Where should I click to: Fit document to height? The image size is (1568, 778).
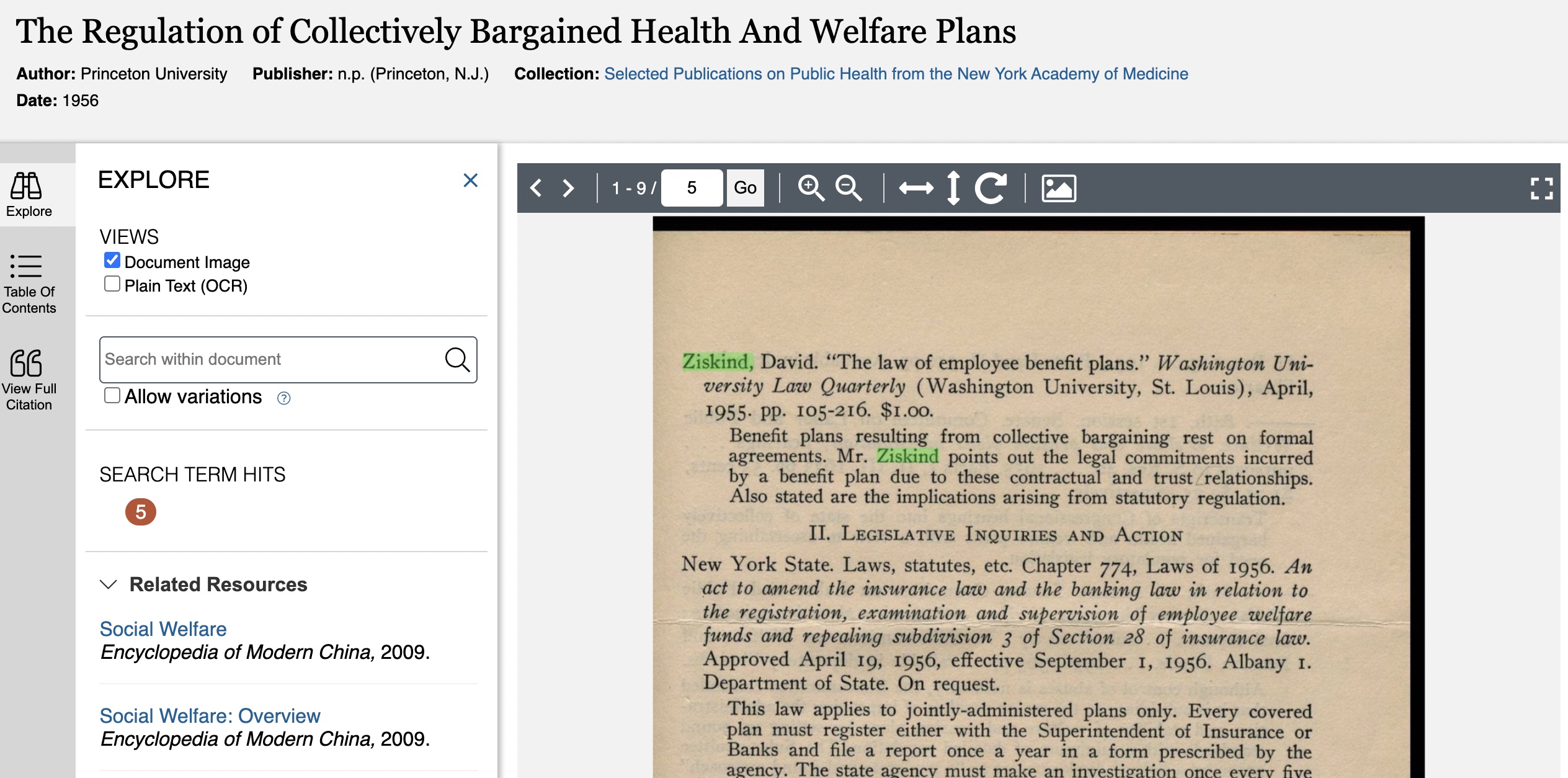(953, 188)
